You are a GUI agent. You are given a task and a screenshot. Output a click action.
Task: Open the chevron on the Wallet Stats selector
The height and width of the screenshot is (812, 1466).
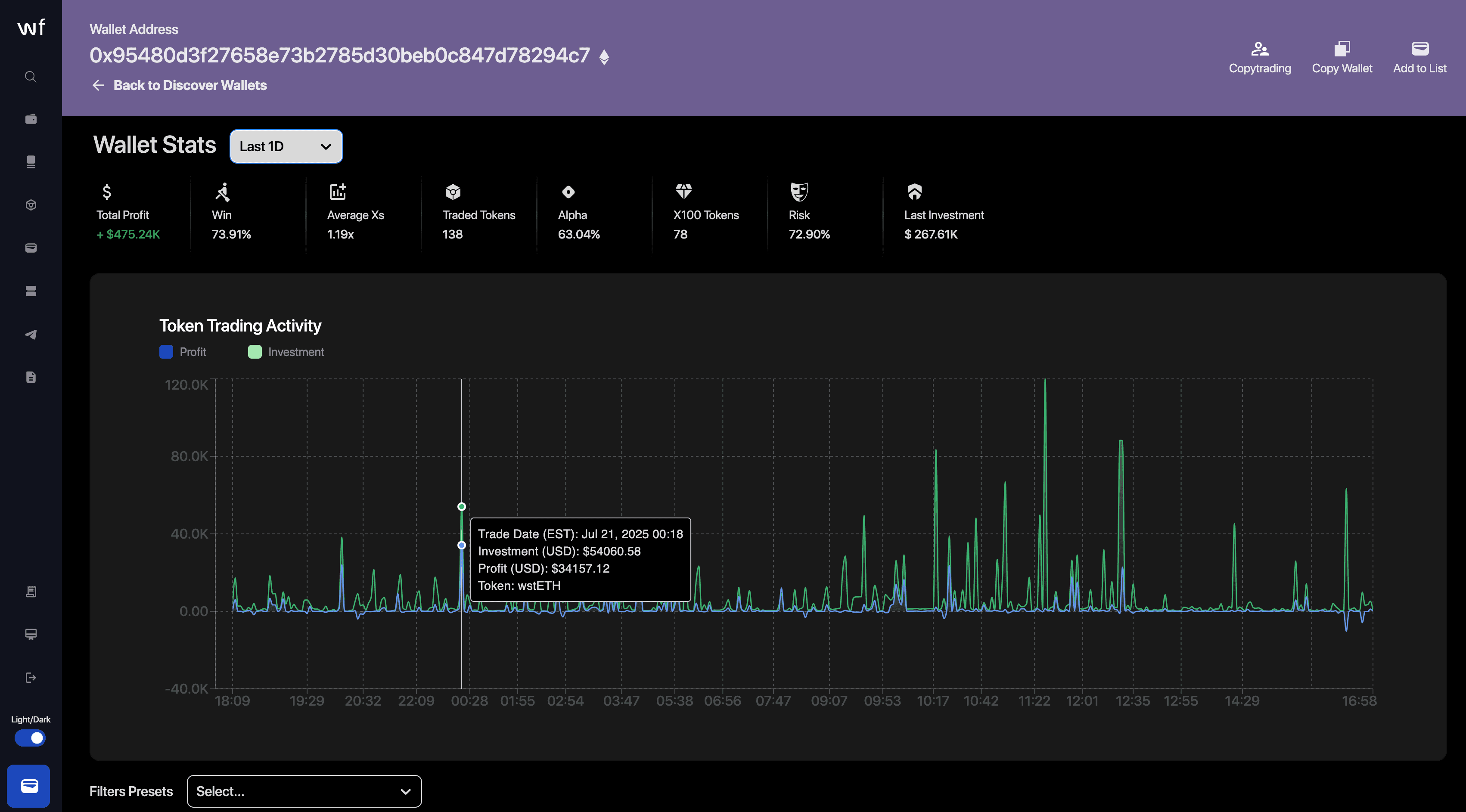click(x=326, y=146)
